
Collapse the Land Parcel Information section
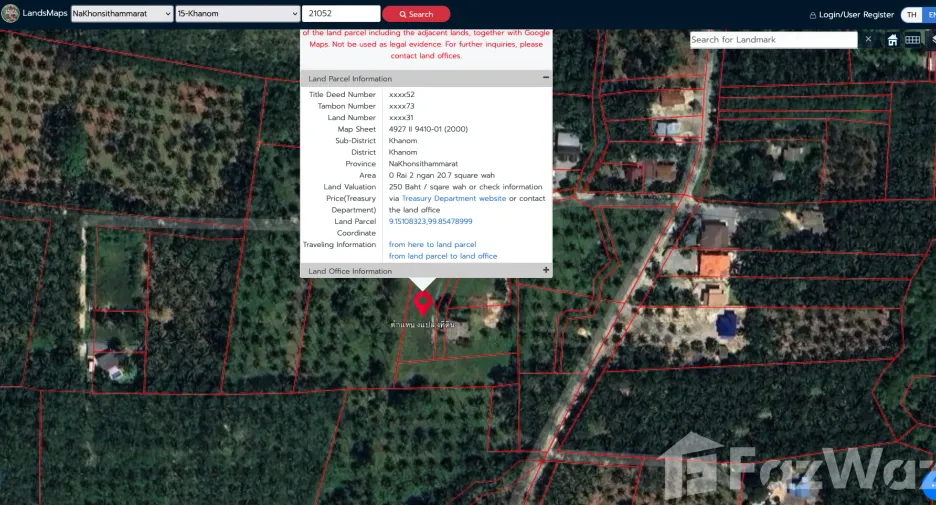point(546,78)
